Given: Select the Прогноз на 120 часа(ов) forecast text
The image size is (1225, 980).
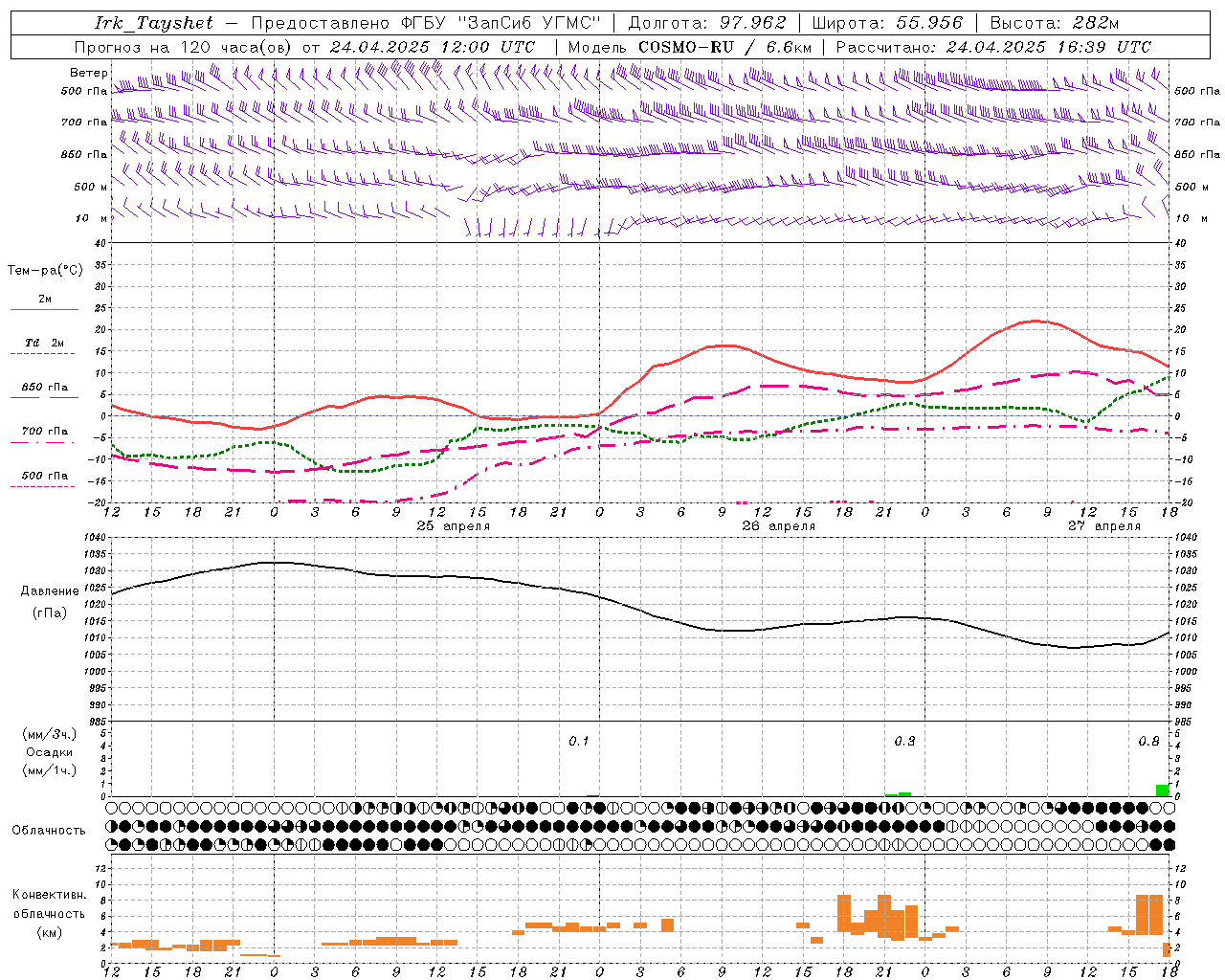Looking at the screenshot, I should (x=185, y=47).
